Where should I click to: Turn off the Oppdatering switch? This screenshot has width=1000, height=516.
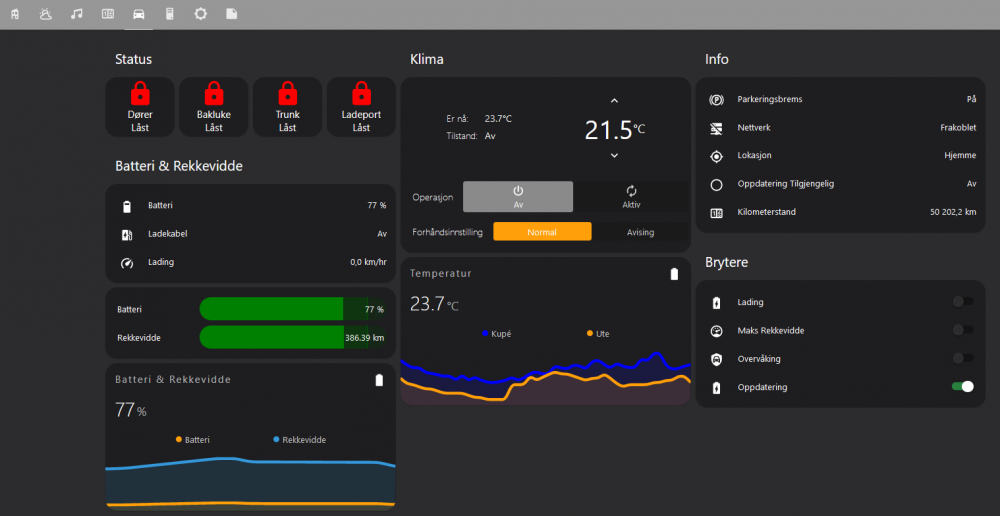[962, 387]
